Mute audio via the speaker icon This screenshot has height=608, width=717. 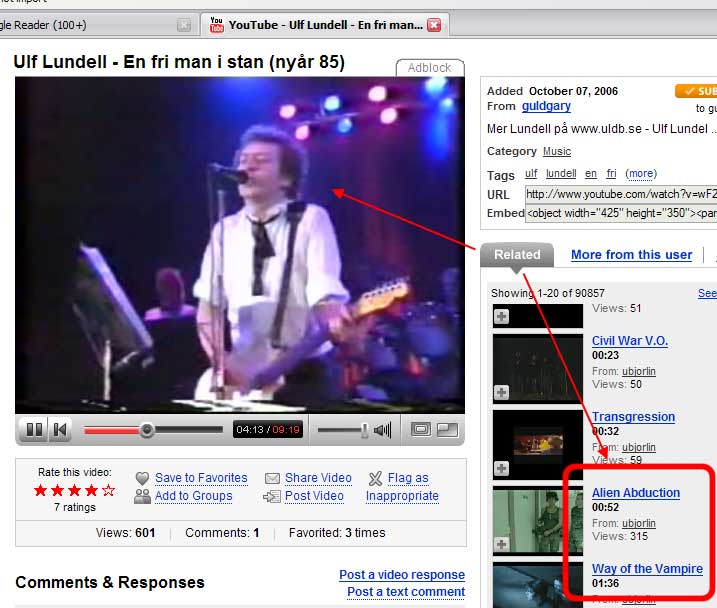tap(382, 430)
